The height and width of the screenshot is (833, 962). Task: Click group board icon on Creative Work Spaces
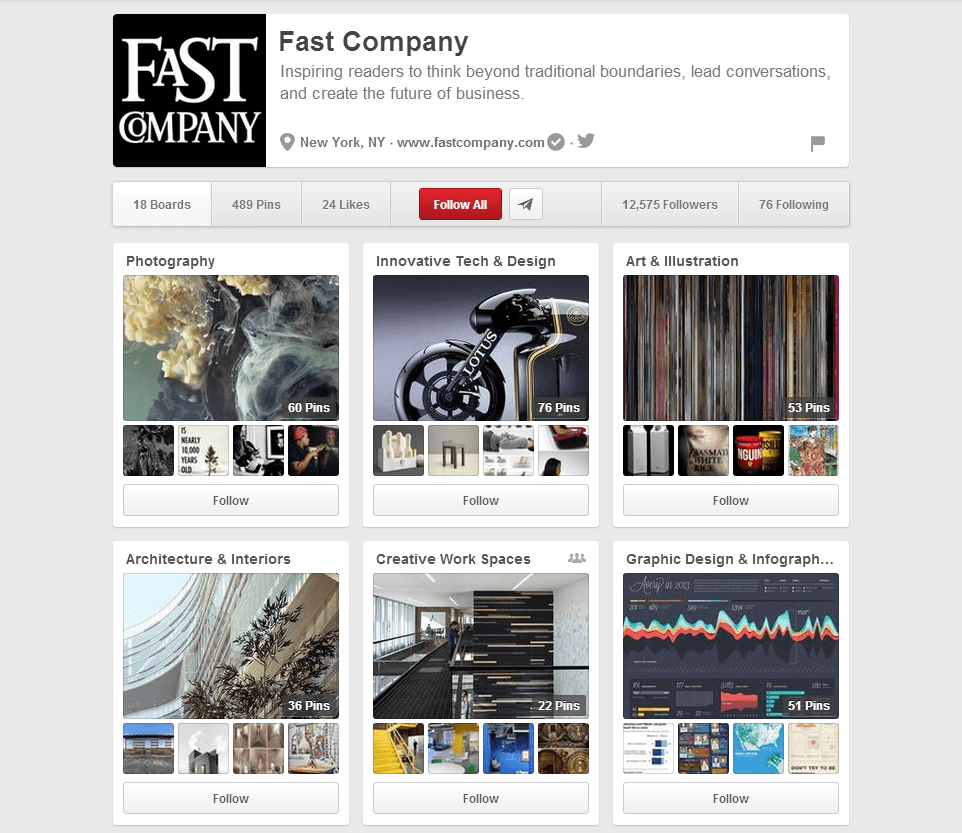click(x=577, y=558)
